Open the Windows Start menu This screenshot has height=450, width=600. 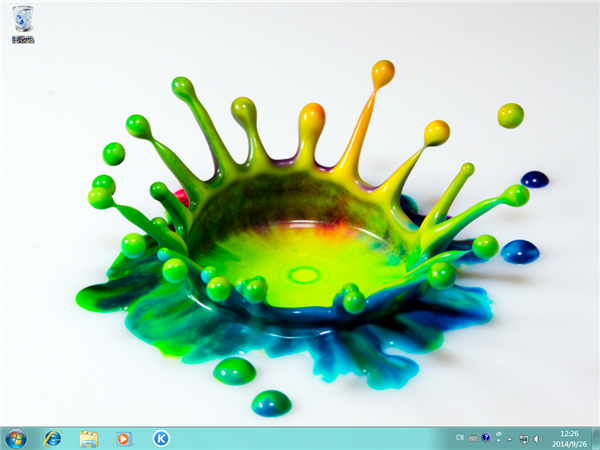click(x=16, y=438)
